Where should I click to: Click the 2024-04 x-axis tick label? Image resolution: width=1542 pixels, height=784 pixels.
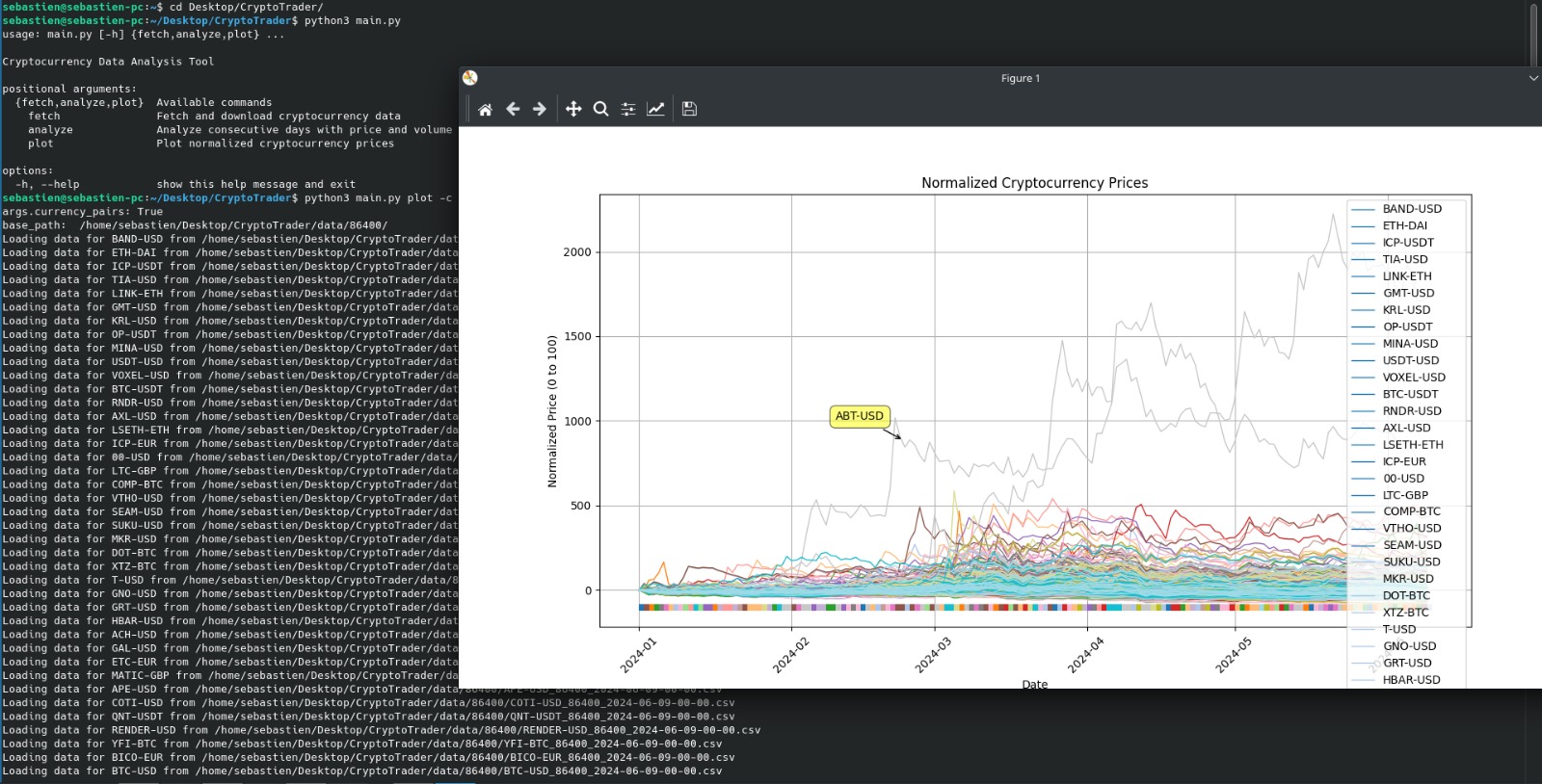coord(1086,655)
